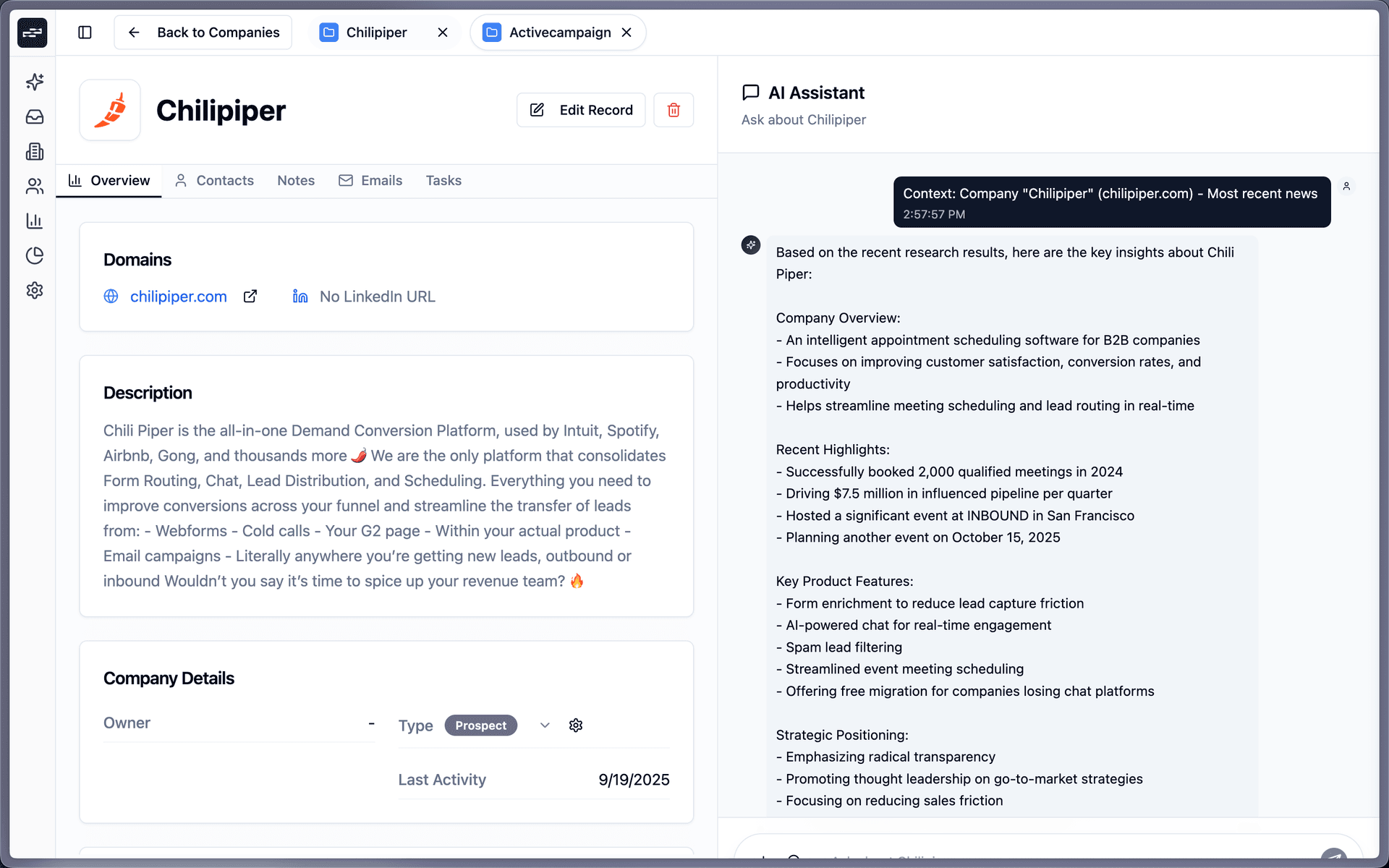The width and height of the screenshot is (1389, 868).
Task: Click the Edit Record button
Action: coord(581,110)
